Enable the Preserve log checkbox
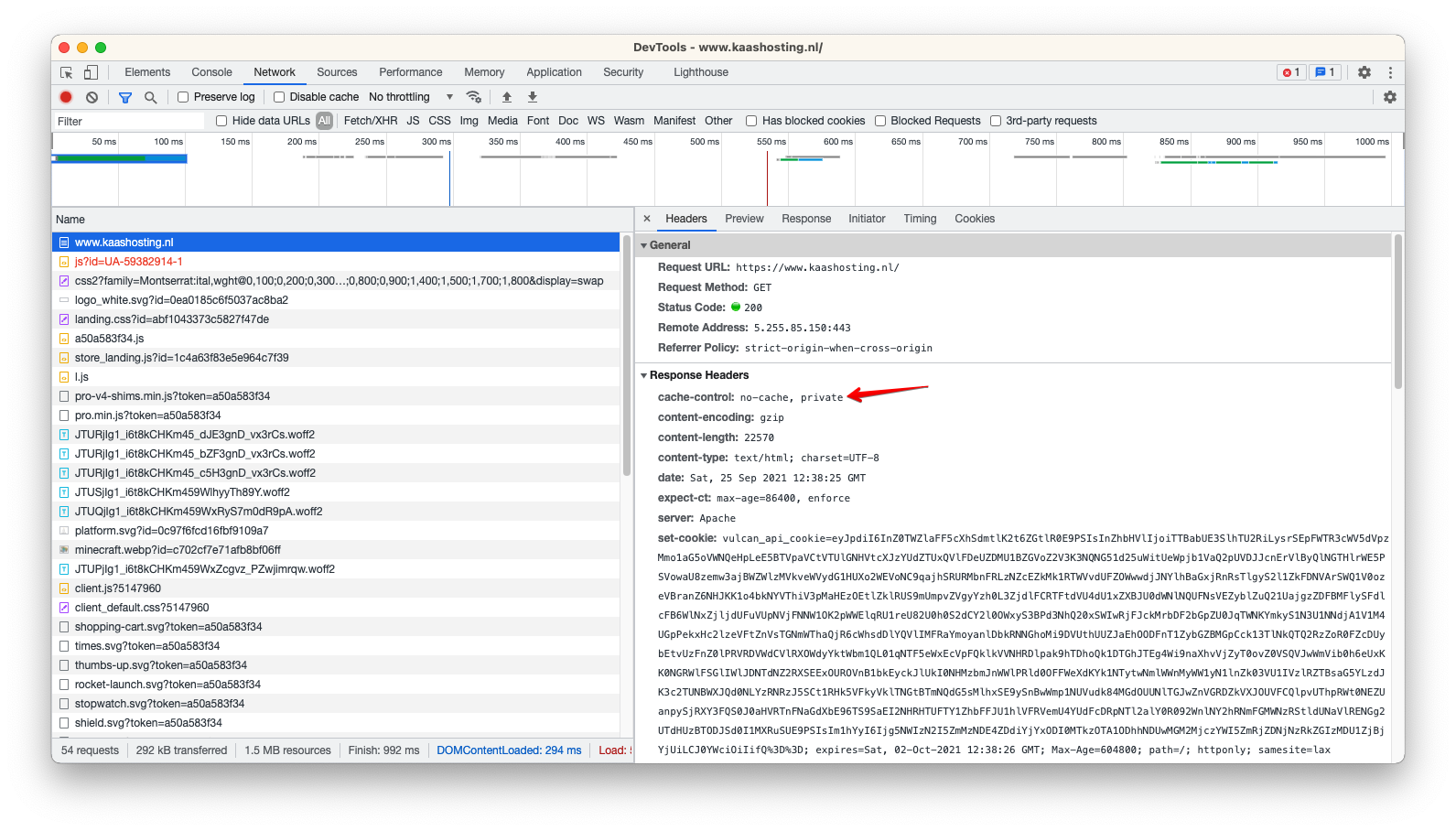The image size is (1456, 831). [183, 97]
